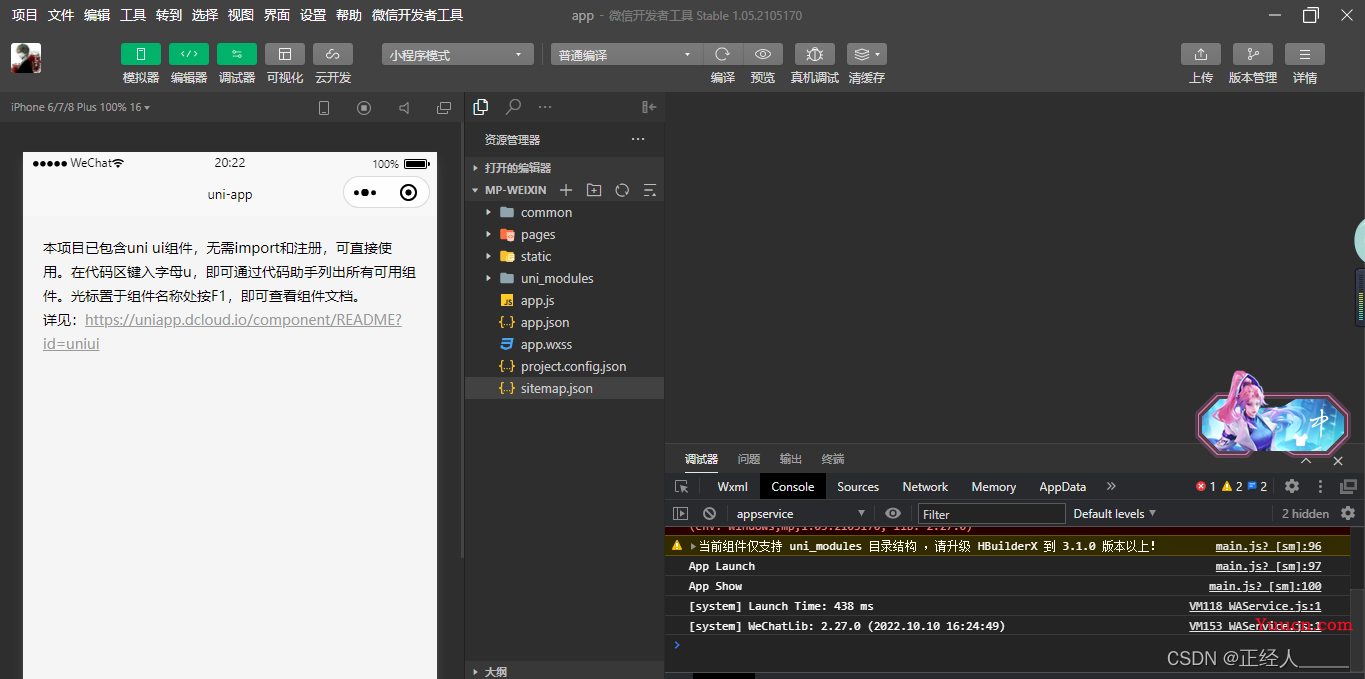Image resolution: width=1365 pixels, height=679 pixels.
Task: Switch to the 终端 terminal tab
Action: [833, 459]
